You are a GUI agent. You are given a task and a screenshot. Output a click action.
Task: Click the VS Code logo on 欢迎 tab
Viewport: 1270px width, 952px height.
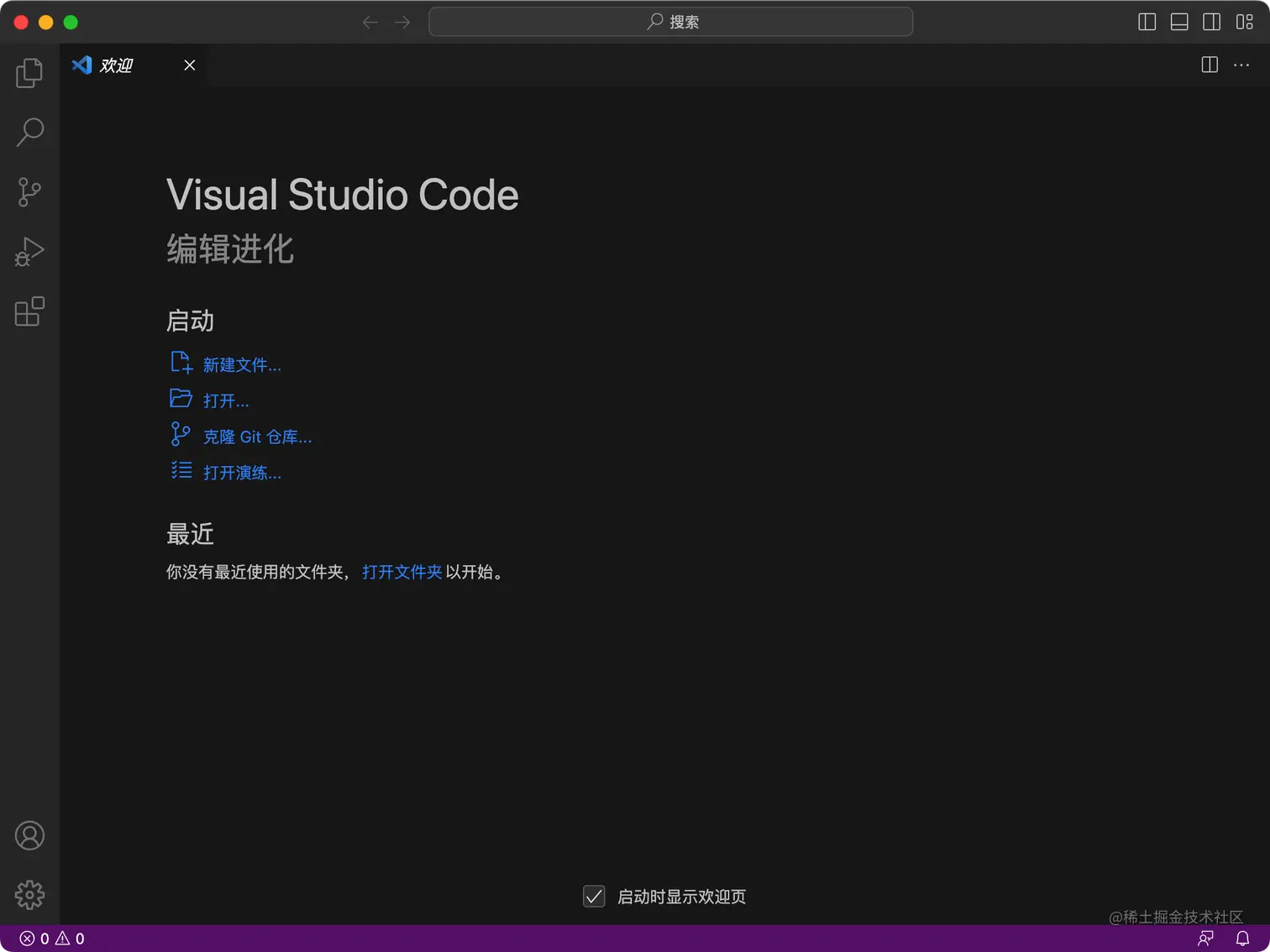(x=81, y=65)
